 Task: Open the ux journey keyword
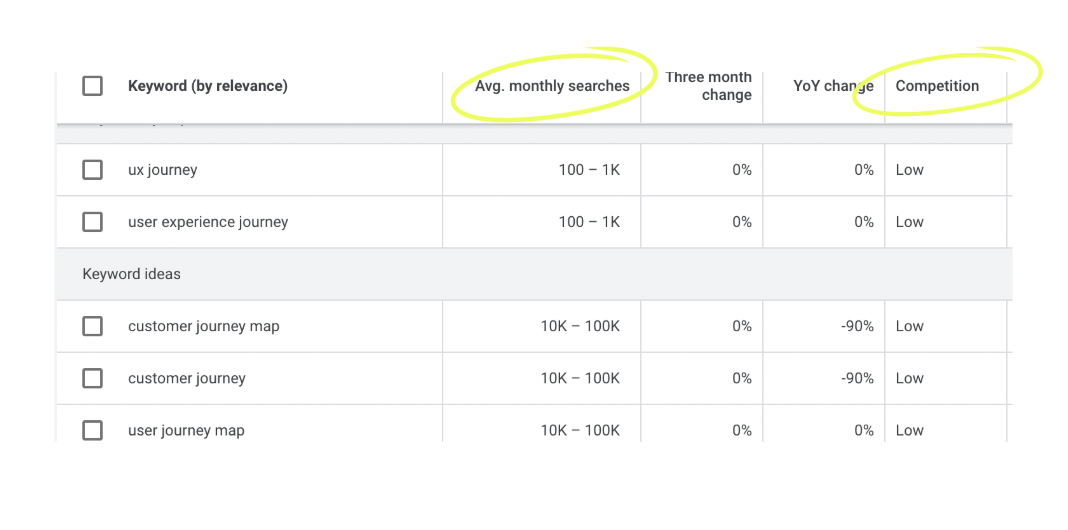click(162, 170)
